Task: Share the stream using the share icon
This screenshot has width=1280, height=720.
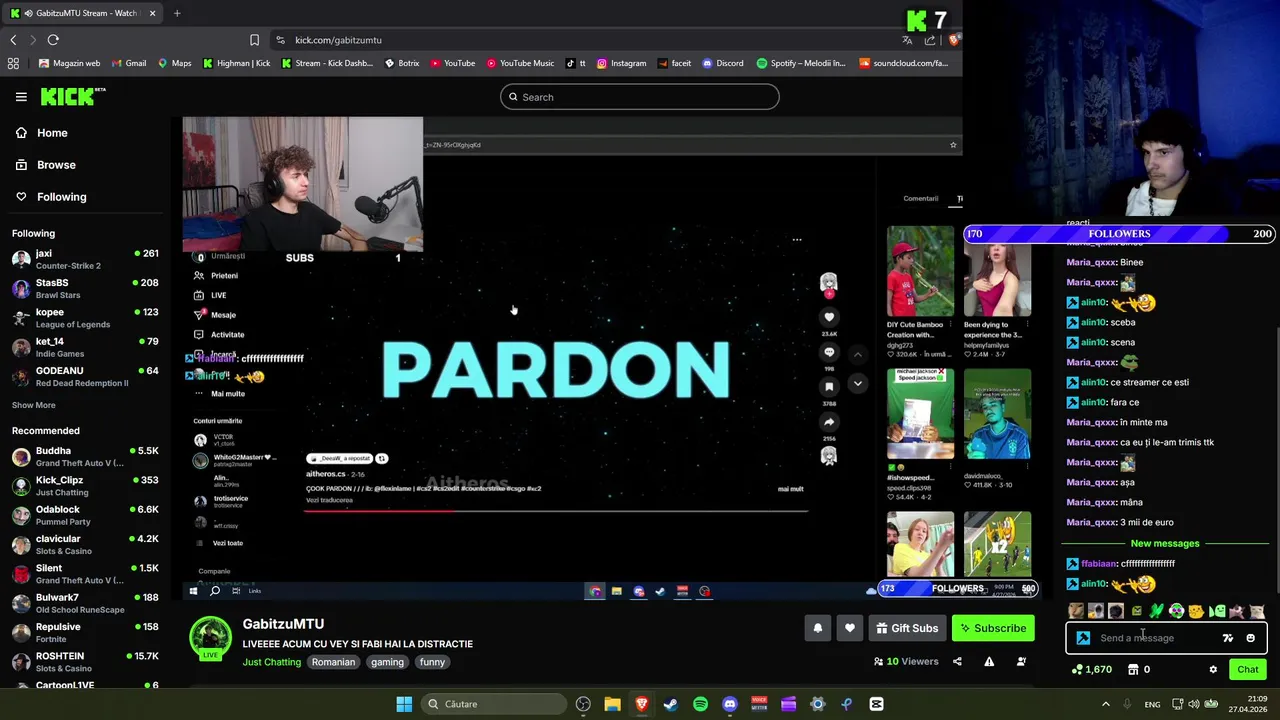Action: [x=957, y=661]
